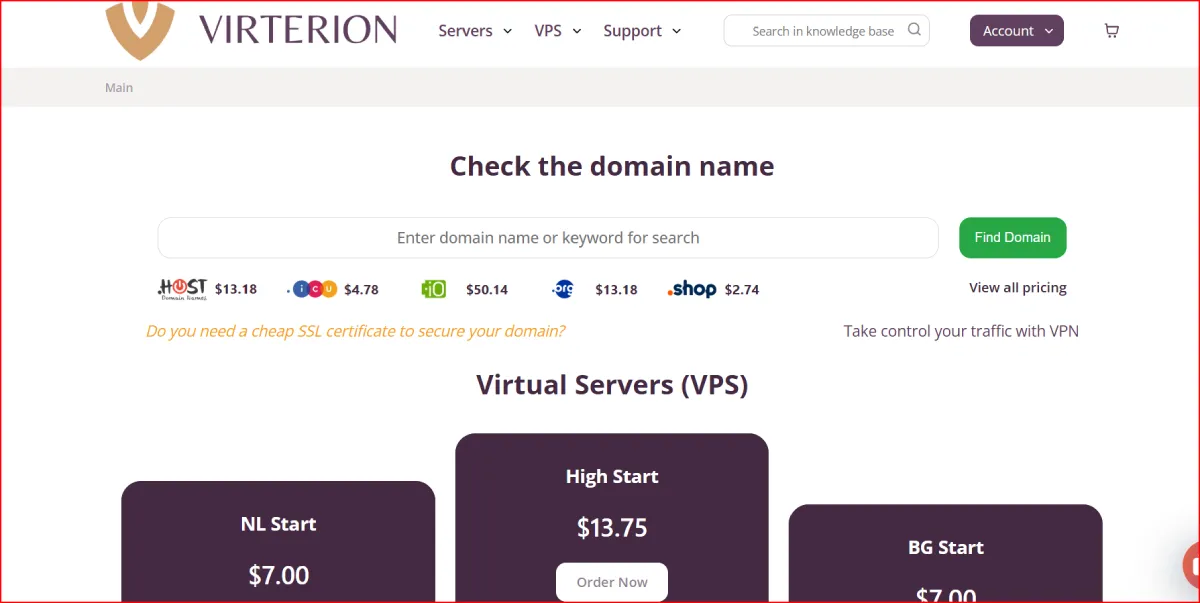Image resolution: width=1200 pixels, height=603 pixels.
Task: Open Take control your traffic with VPN link
Action: [961, 331]
